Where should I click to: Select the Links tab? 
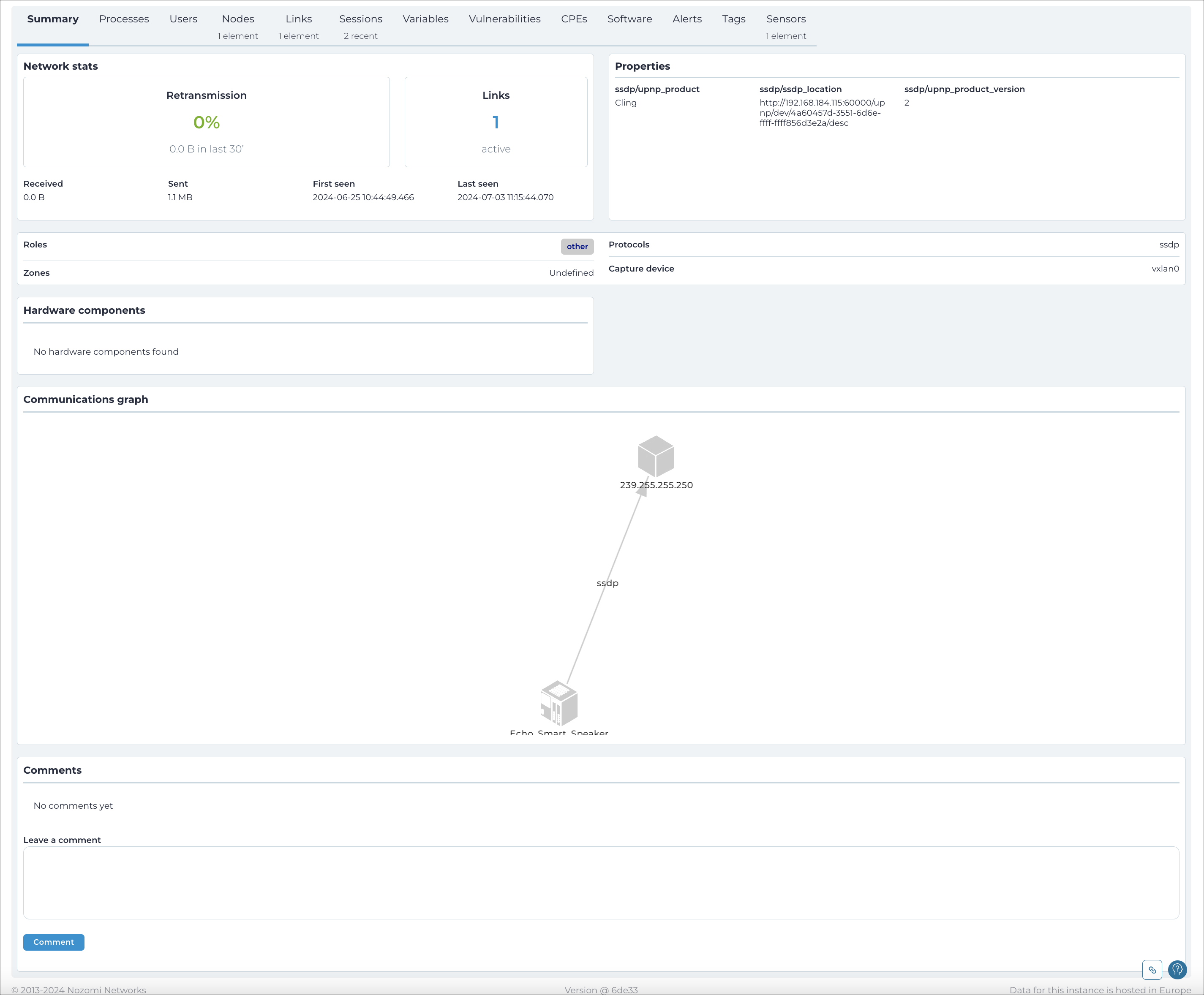pyautogui.click(x=299, y=26)
